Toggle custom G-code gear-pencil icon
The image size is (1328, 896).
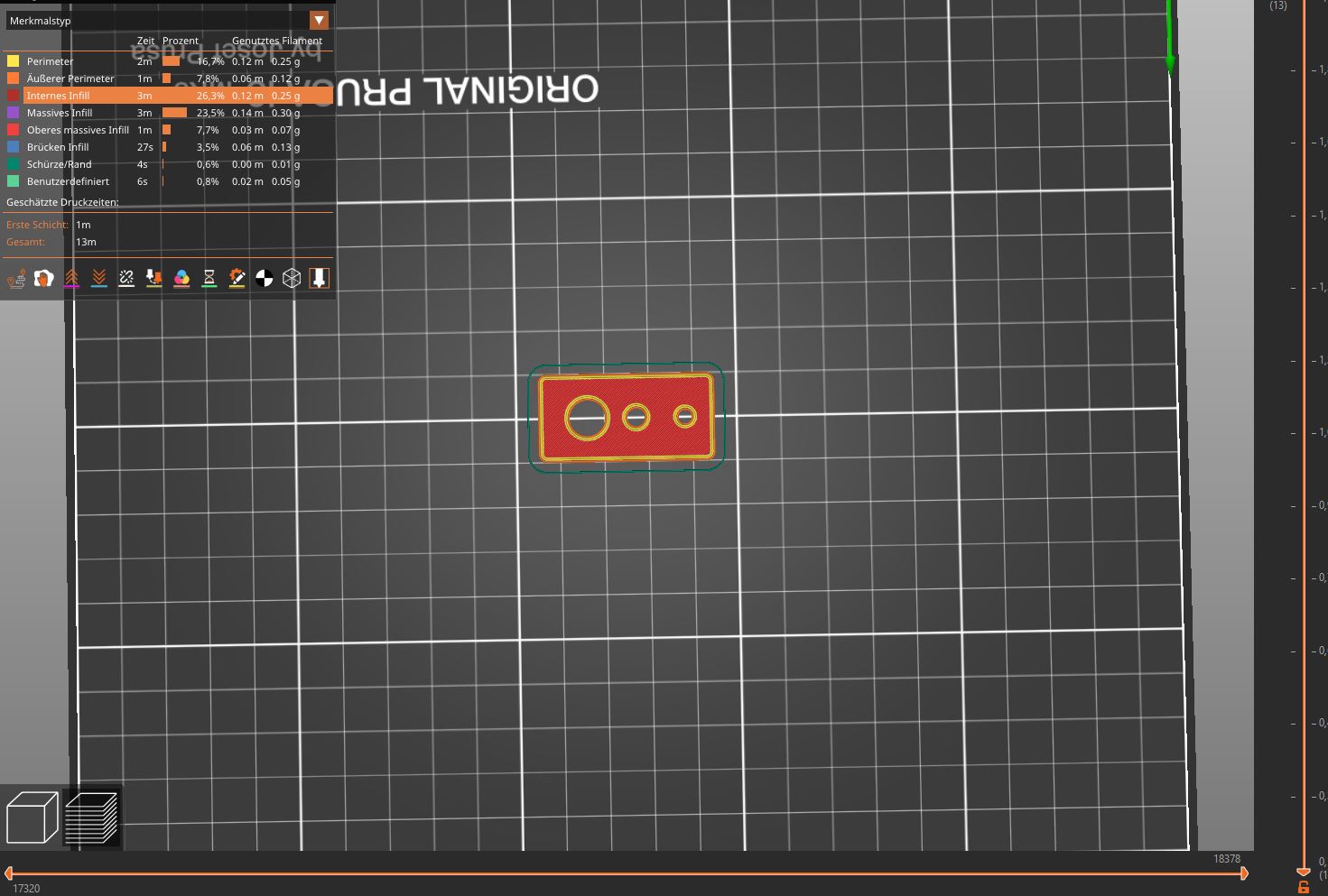pos(237,279)
